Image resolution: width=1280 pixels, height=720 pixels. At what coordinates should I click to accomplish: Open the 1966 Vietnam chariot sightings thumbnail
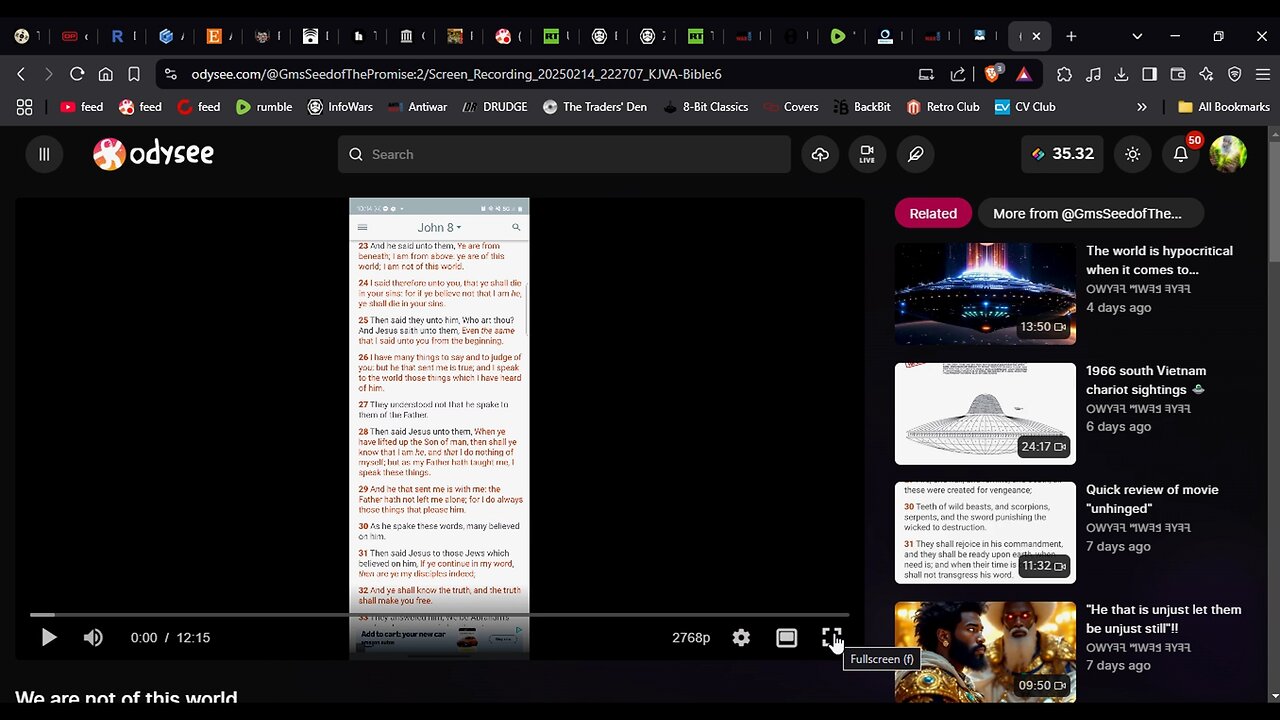click(985, 414)
